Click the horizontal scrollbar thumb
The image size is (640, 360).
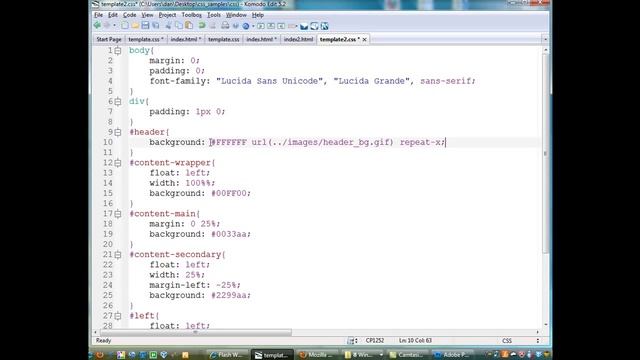[196, 332]
